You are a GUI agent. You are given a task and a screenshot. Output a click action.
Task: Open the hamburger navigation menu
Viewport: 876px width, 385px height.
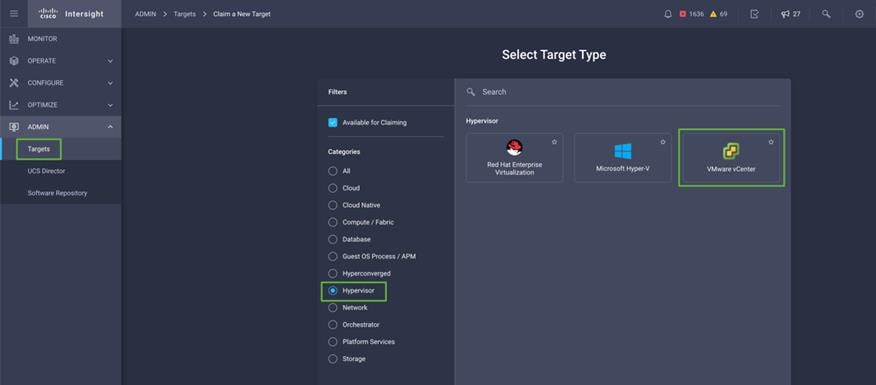(14, 14)
